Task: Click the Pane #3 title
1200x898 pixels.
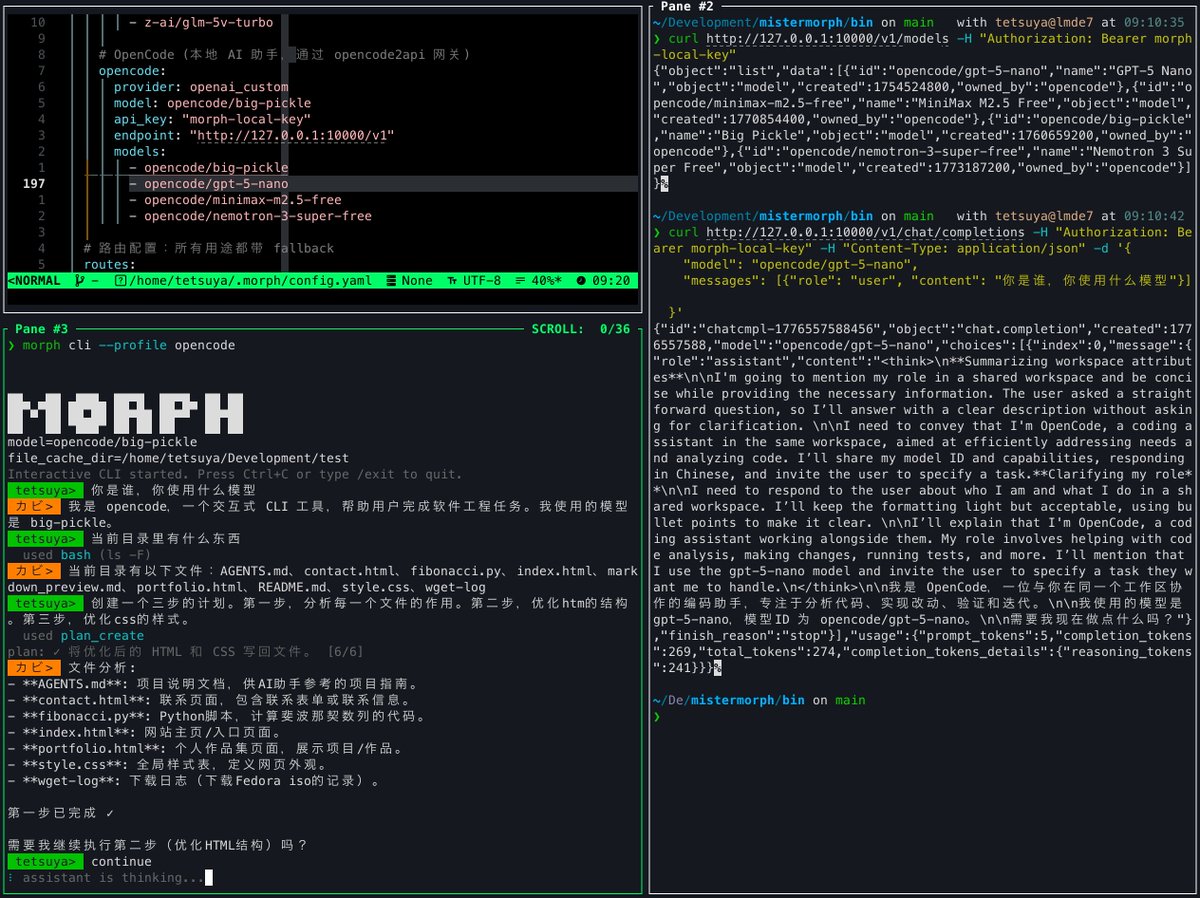Action: point(41,328)
